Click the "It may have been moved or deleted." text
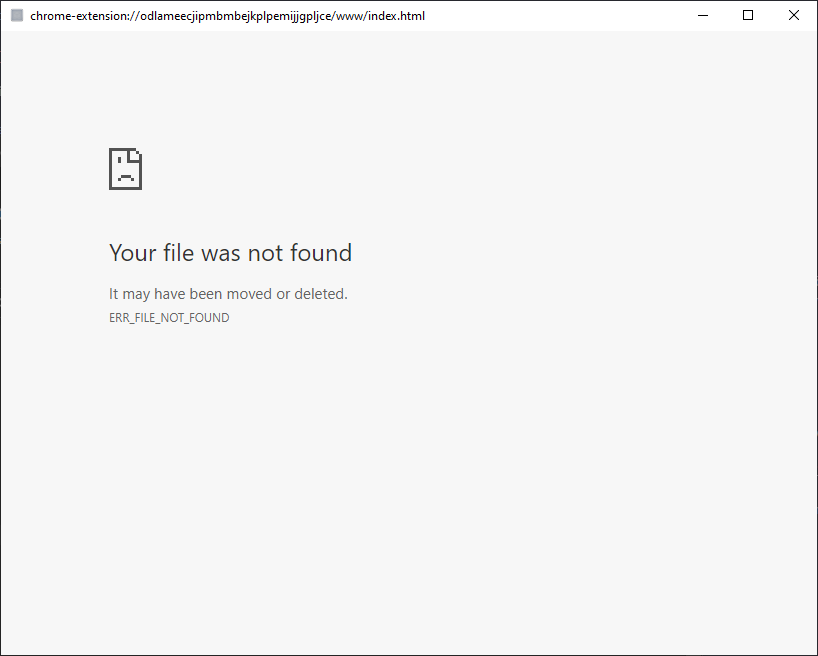Image resolution: width=818 pixels, height=656 pixels. (x=228, y=294)
